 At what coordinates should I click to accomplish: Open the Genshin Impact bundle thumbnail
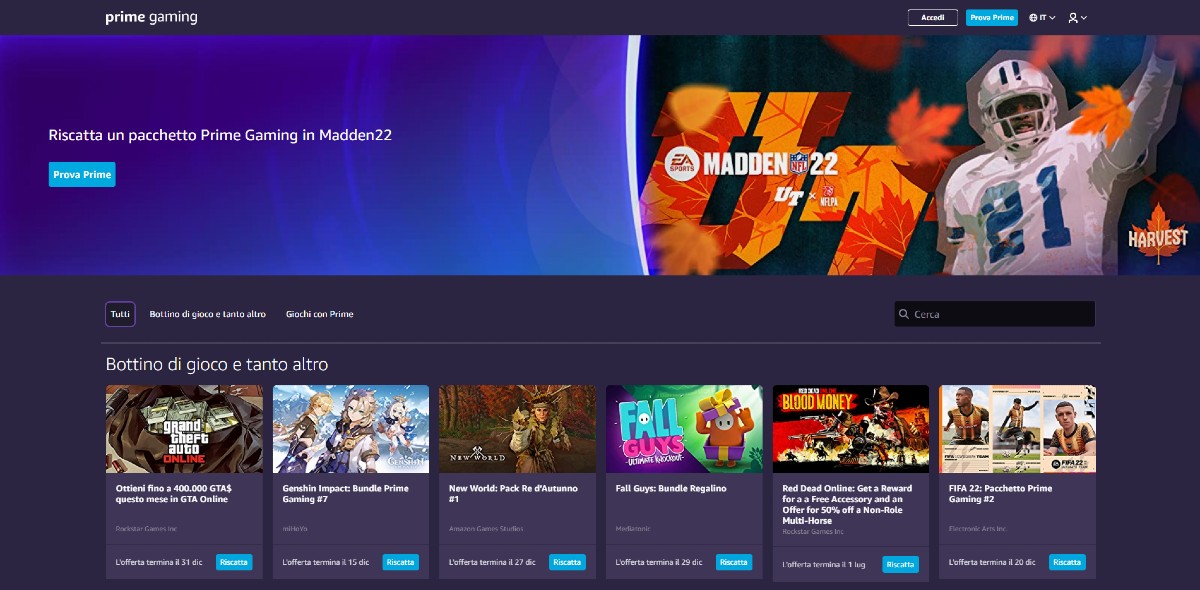tap(351, 429)
